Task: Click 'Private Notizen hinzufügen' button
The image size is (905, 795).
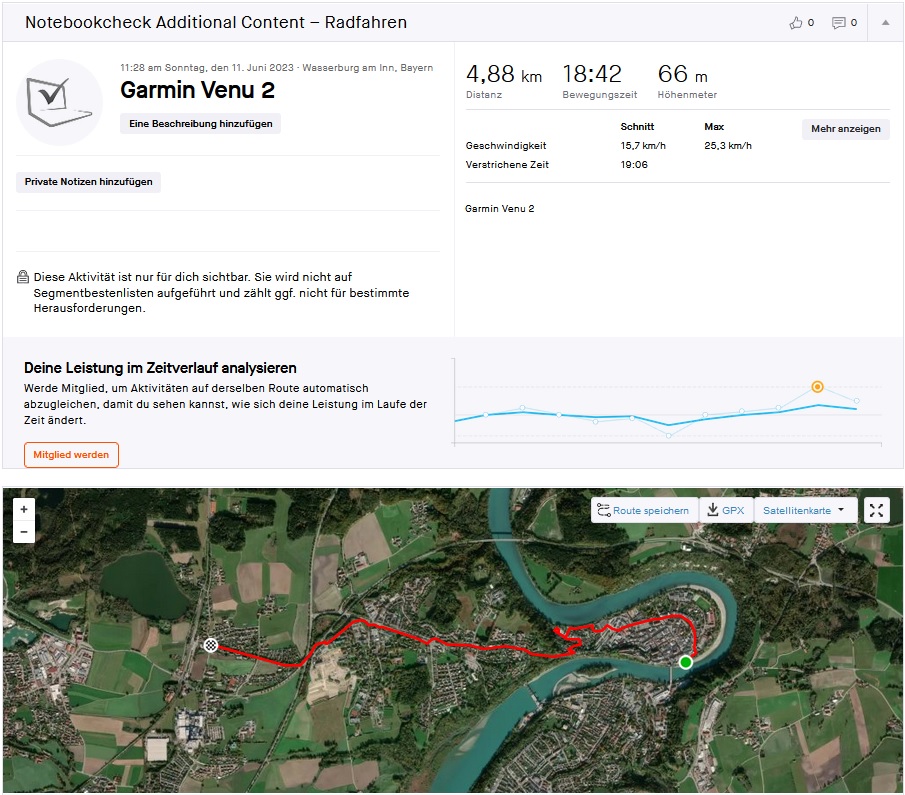Action: (x=88, y=182)
